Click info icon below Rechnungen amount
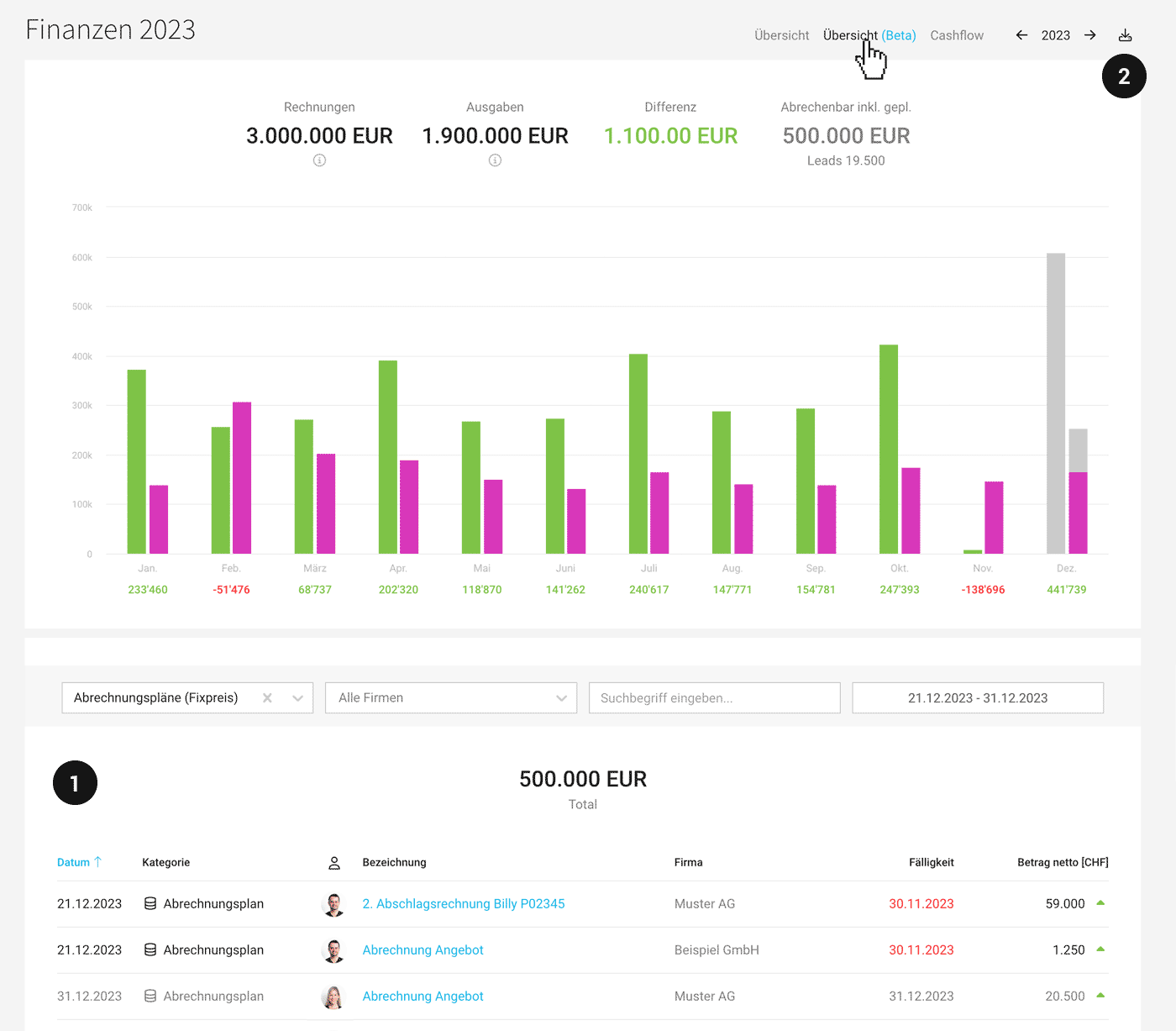Screen dimensions: 1176x1031 click(x=319, y=160)
